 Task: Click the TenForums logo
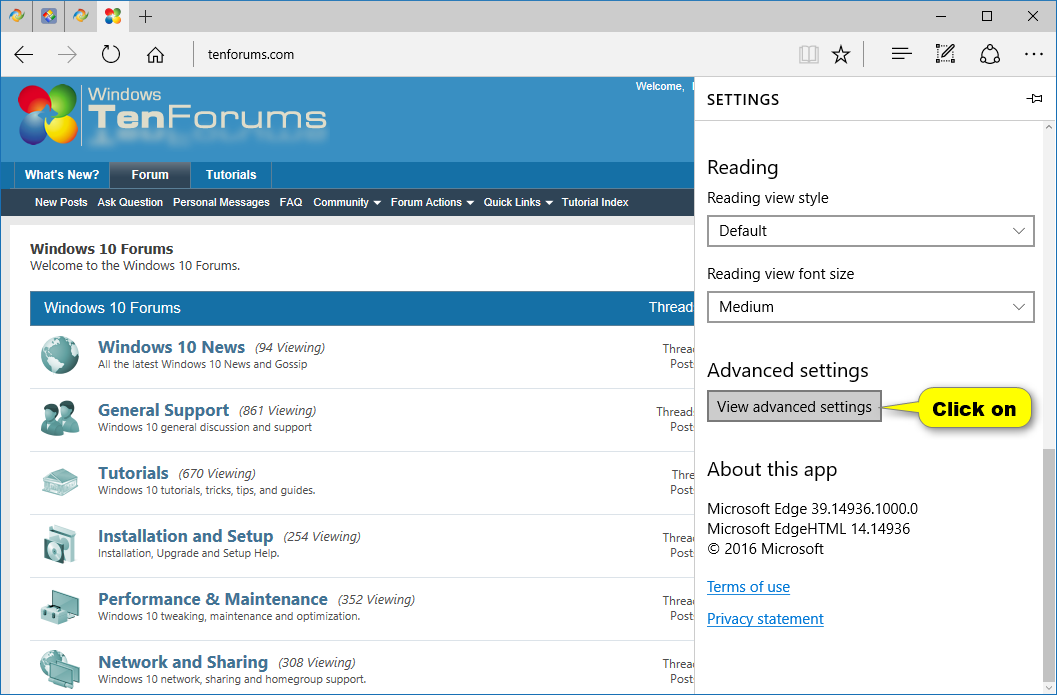(x=172, y=115)
